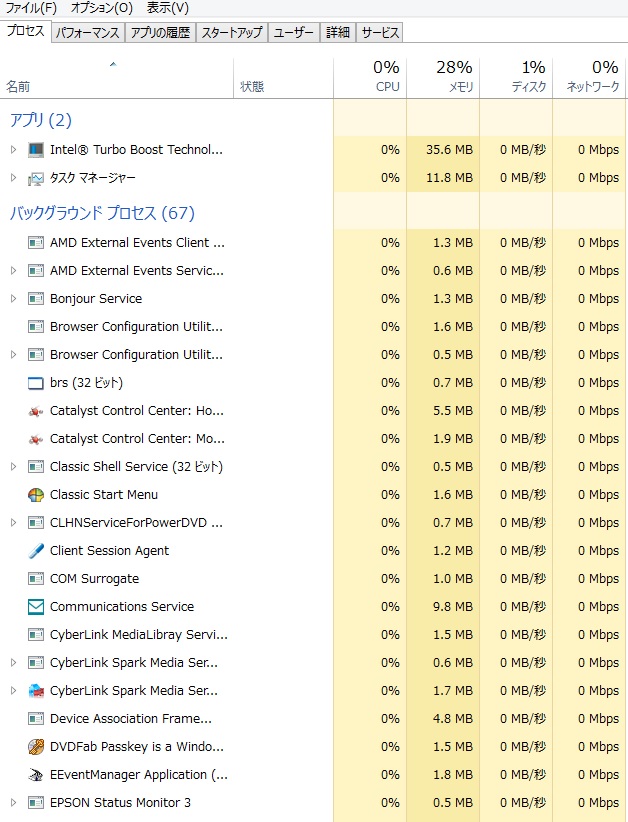The image size is (628, 822).
Task: Click the Classic Start Menu shell icon
Action: (x=36, y=495)
